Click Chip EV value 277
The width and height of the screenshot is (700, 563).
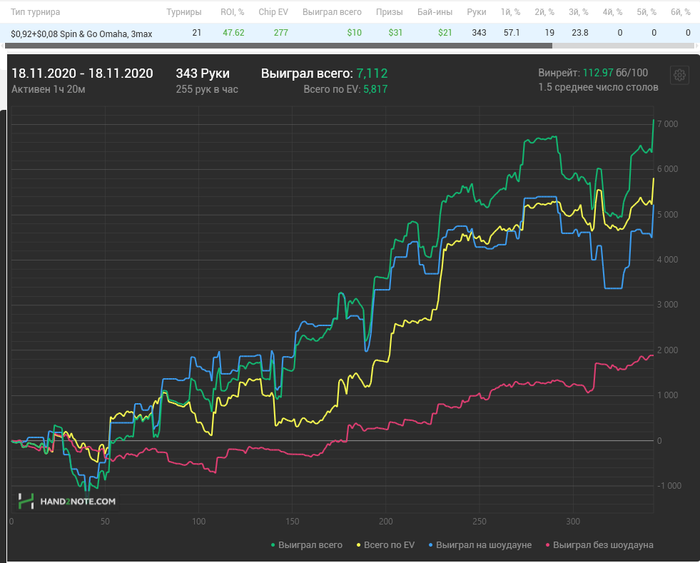(281, 33)
